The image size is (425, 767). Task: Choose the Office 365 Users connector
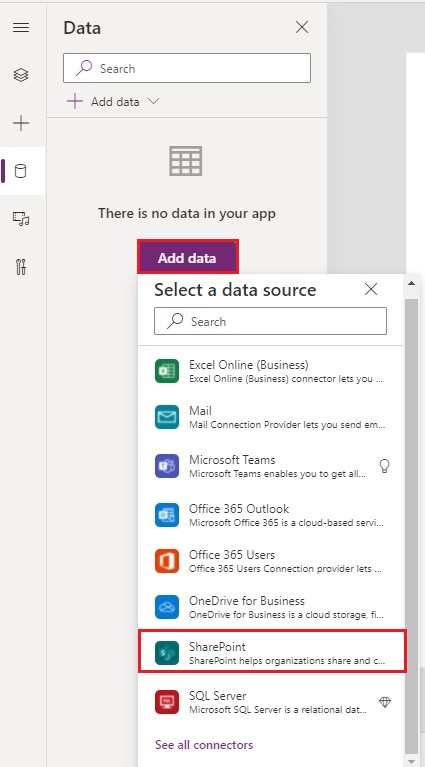271,561
